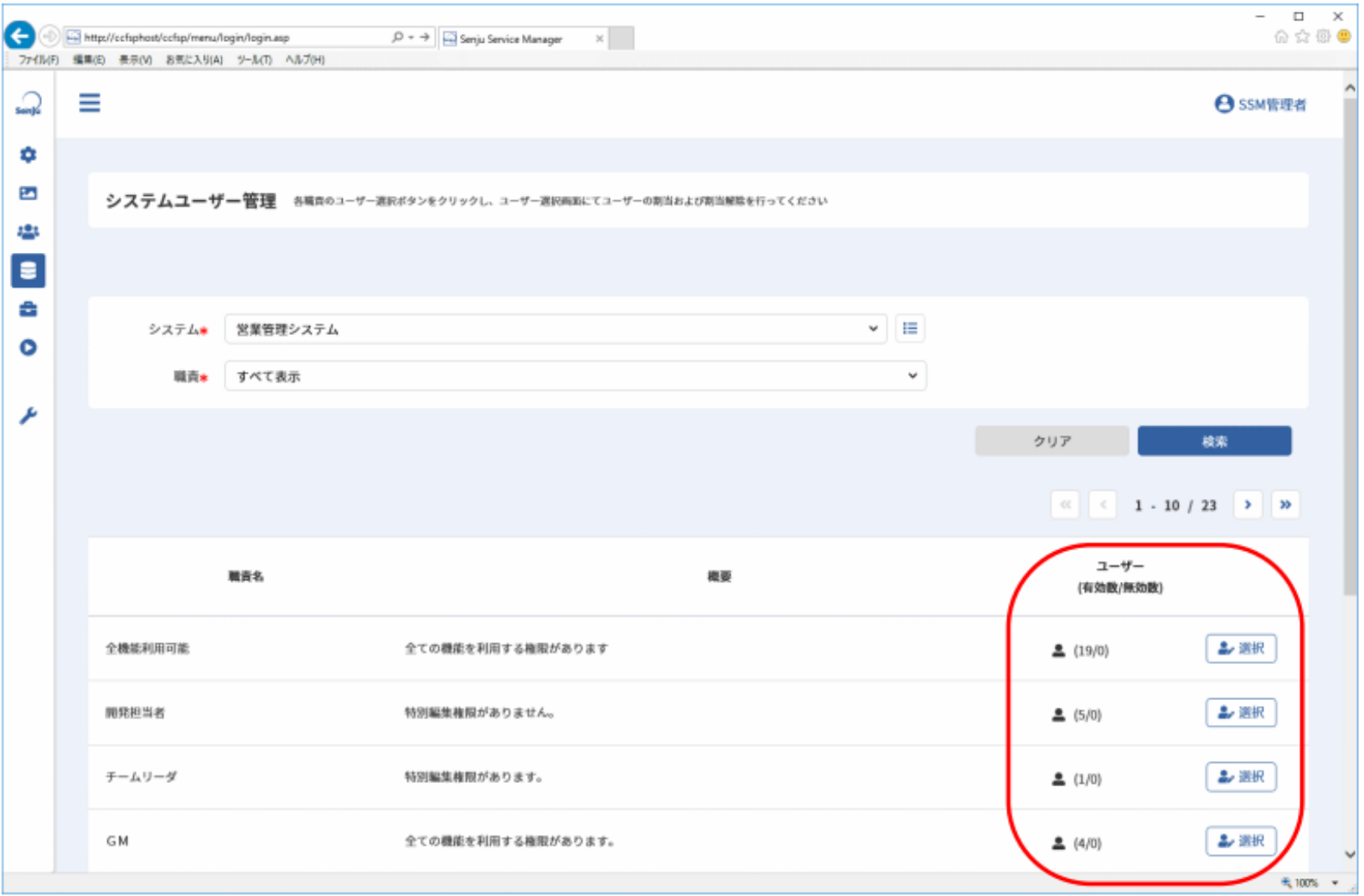Click the smiley feedback icon
The width and height of the screenshot is (1364, 896).
[x=1344, y=36]
